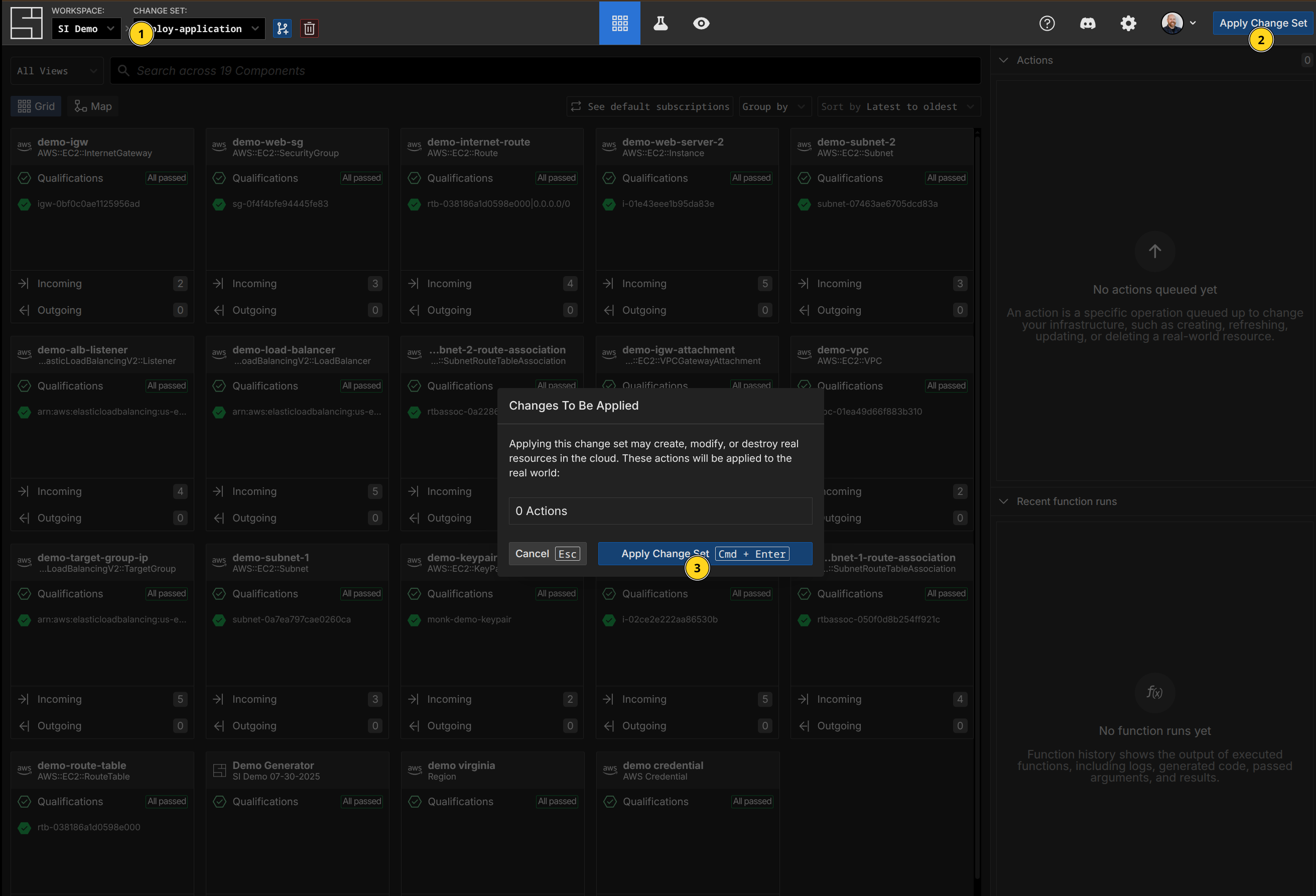Click the red trash abandon change set icon
The width and height of the screenshot is (1316, 896).
309,28
